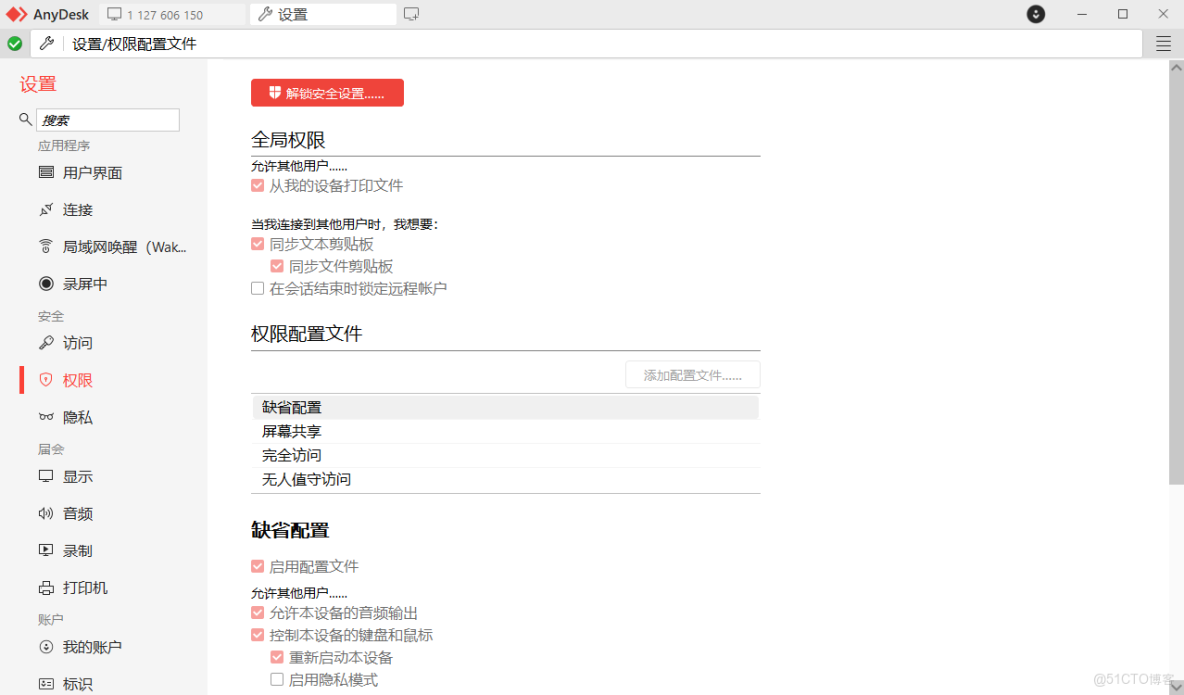Screen dimensions: 1184x695
Task: Open the hamburger menu at top right
Action: [1164, 43]
